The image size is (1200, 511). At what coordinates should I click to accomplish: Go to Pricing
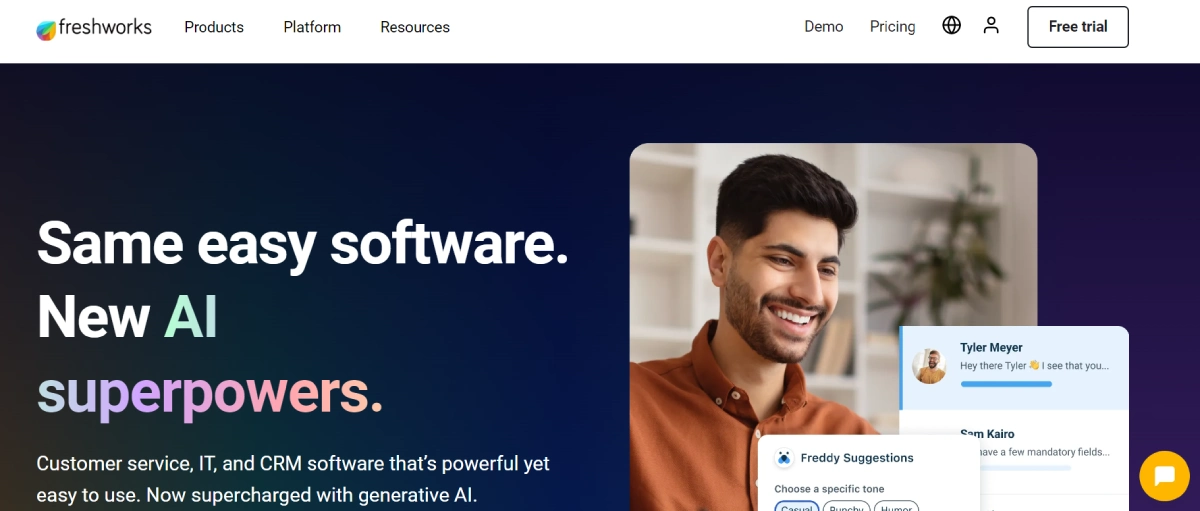[892, 27]
